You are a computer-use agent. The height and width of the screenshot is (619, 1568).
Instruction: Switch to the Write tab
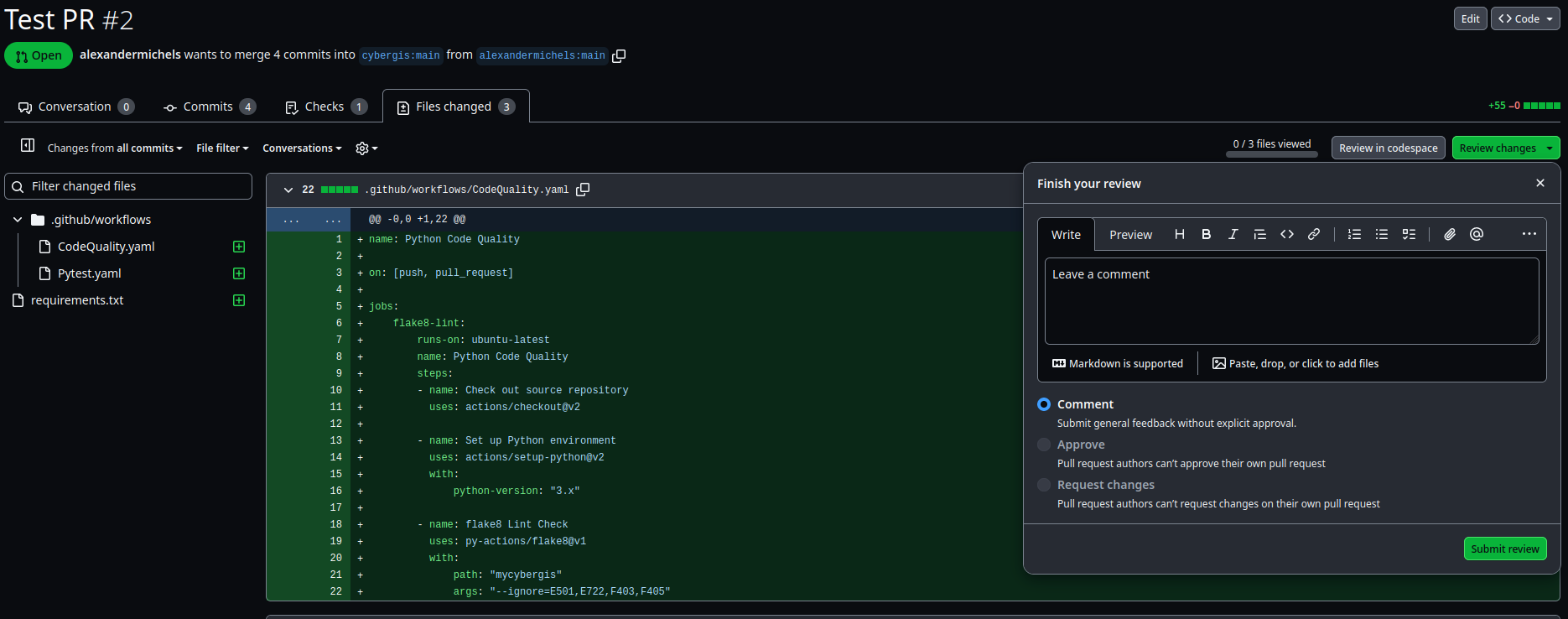pos(1066,235)
